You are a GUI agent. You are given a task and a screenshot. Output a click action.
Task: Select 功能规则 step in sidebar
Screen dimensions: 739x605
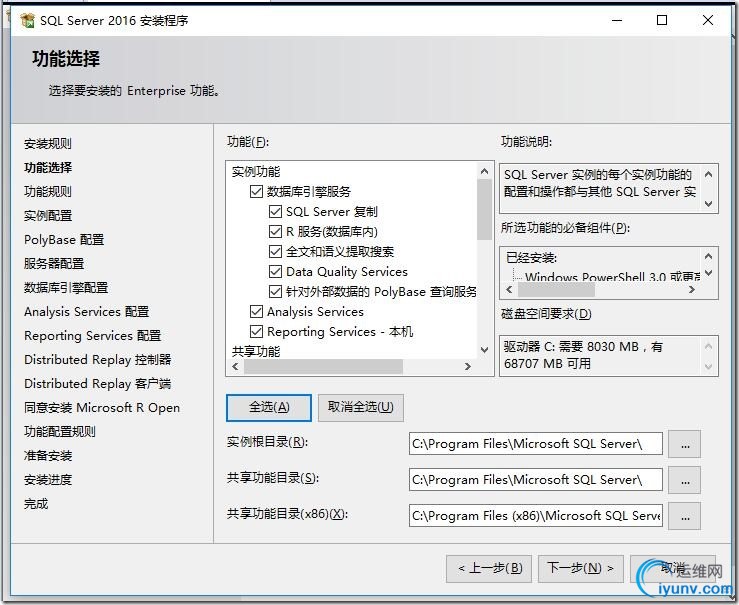pyautogui.click(x=48, y=192)
